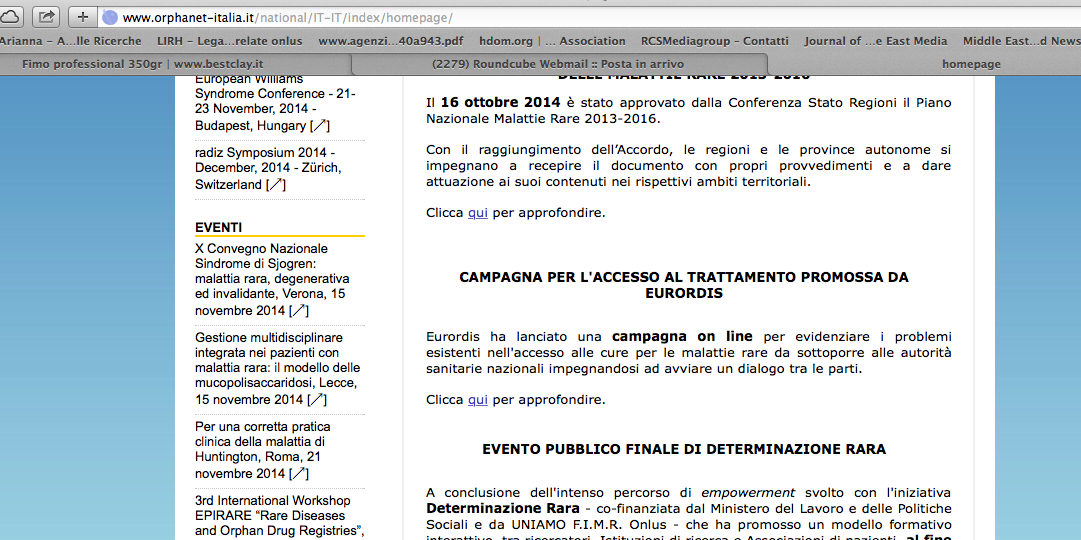
Task: Click the EVENTI section heading
Action: pyautogui.click(x=219, y=228)
